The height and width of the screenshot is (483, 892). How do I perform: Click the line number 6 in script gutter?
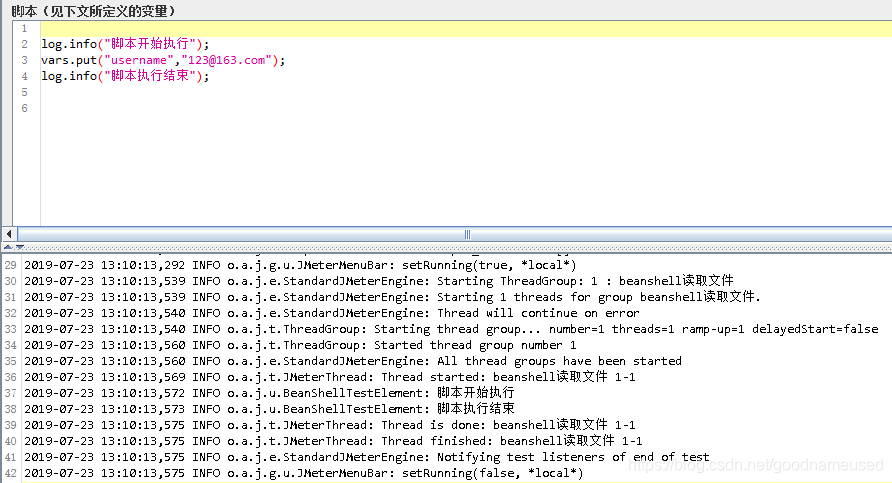(24, 108)
